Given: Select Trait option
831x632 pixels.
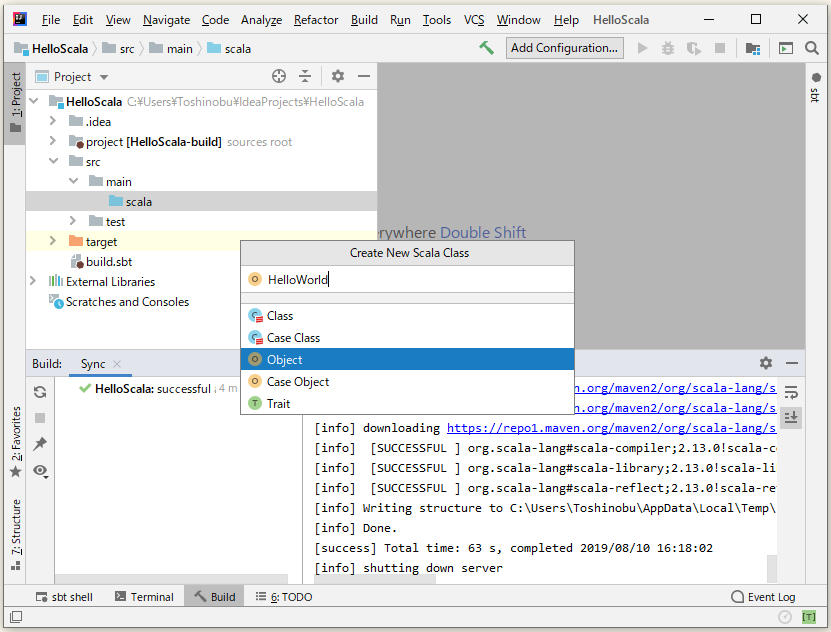Looking at the screenshot, I should click(x=407, y=403).
